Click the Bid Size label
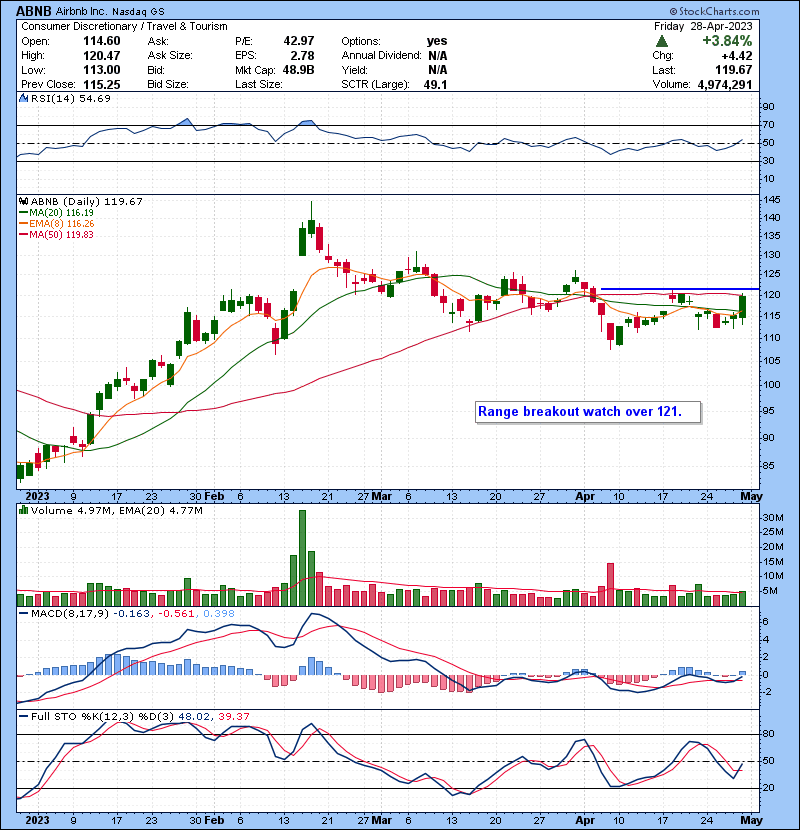The height and width of the screenshot is (830, 800). pos(168,84)
